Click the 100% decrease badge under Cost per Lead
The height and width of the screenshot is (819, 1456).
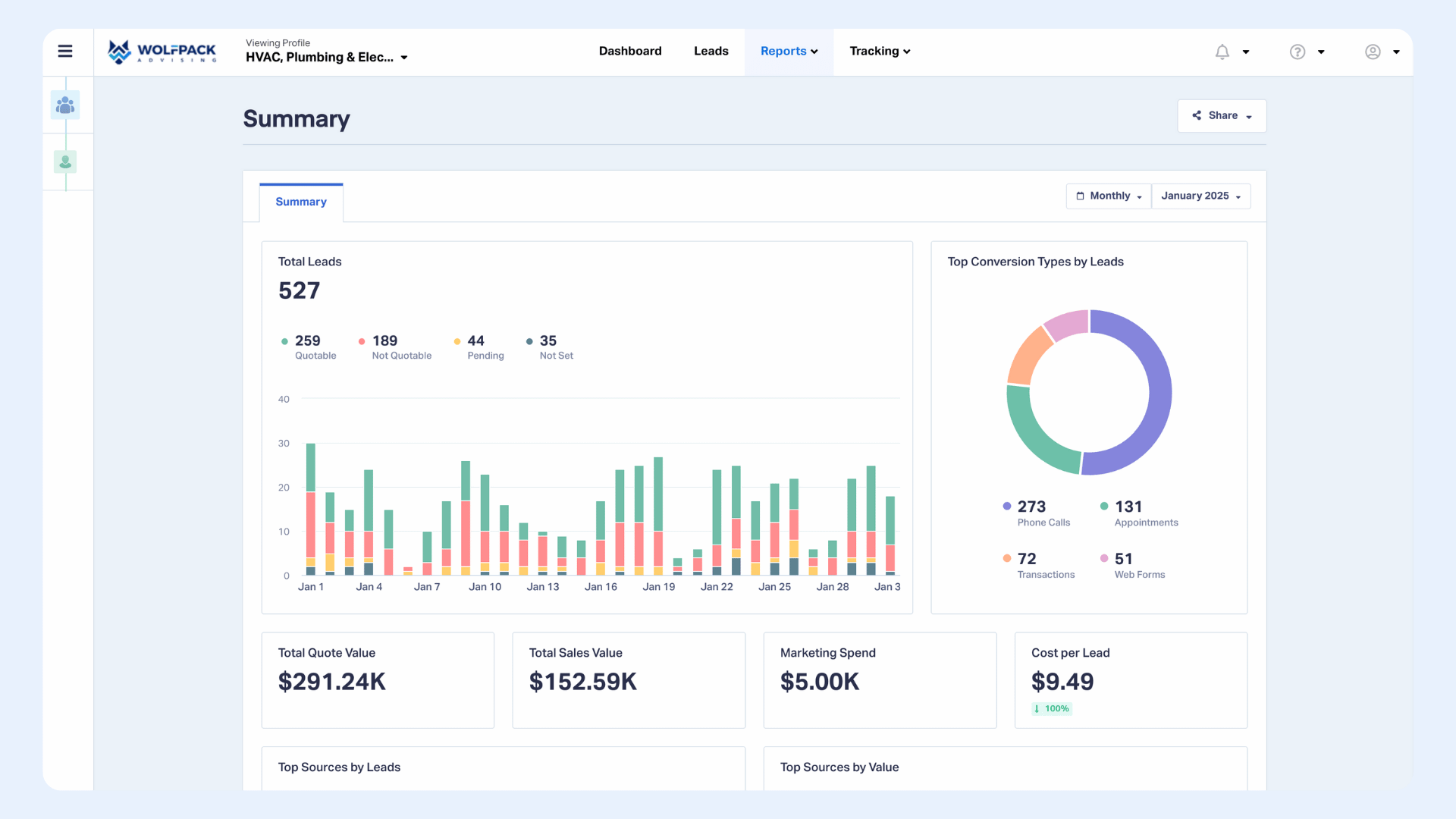(x=1051, y=708)
